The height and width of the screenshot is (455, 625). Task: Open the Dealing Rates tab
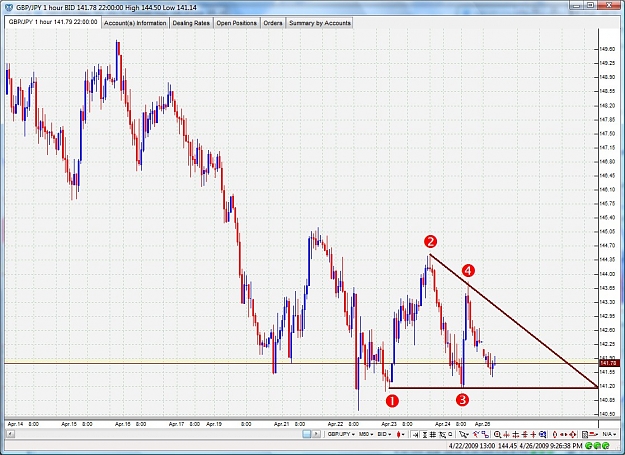tap(191, 23)
